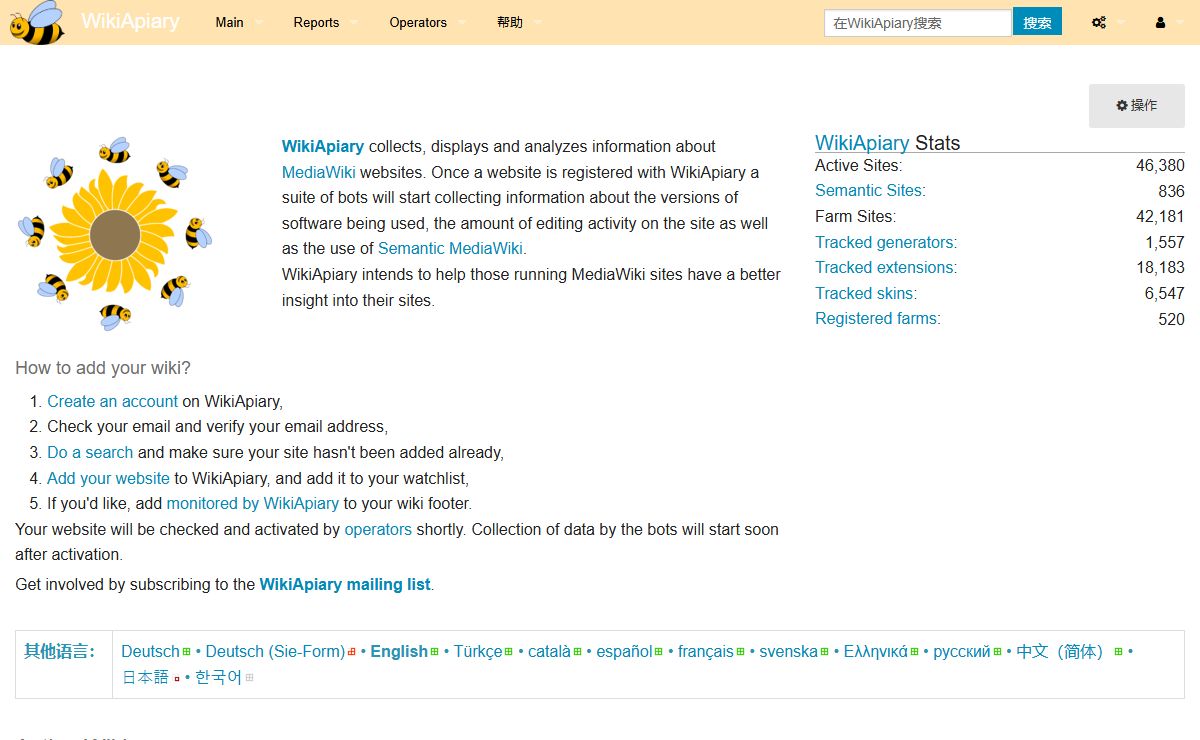
Task: Expand the Main dropdown menu
Action: point(239,22)
